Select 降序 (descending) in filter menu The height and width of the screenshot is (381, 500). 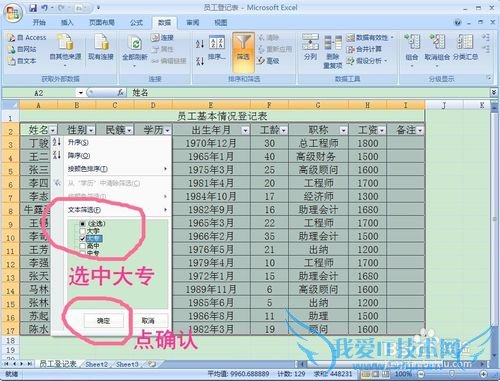79,155
